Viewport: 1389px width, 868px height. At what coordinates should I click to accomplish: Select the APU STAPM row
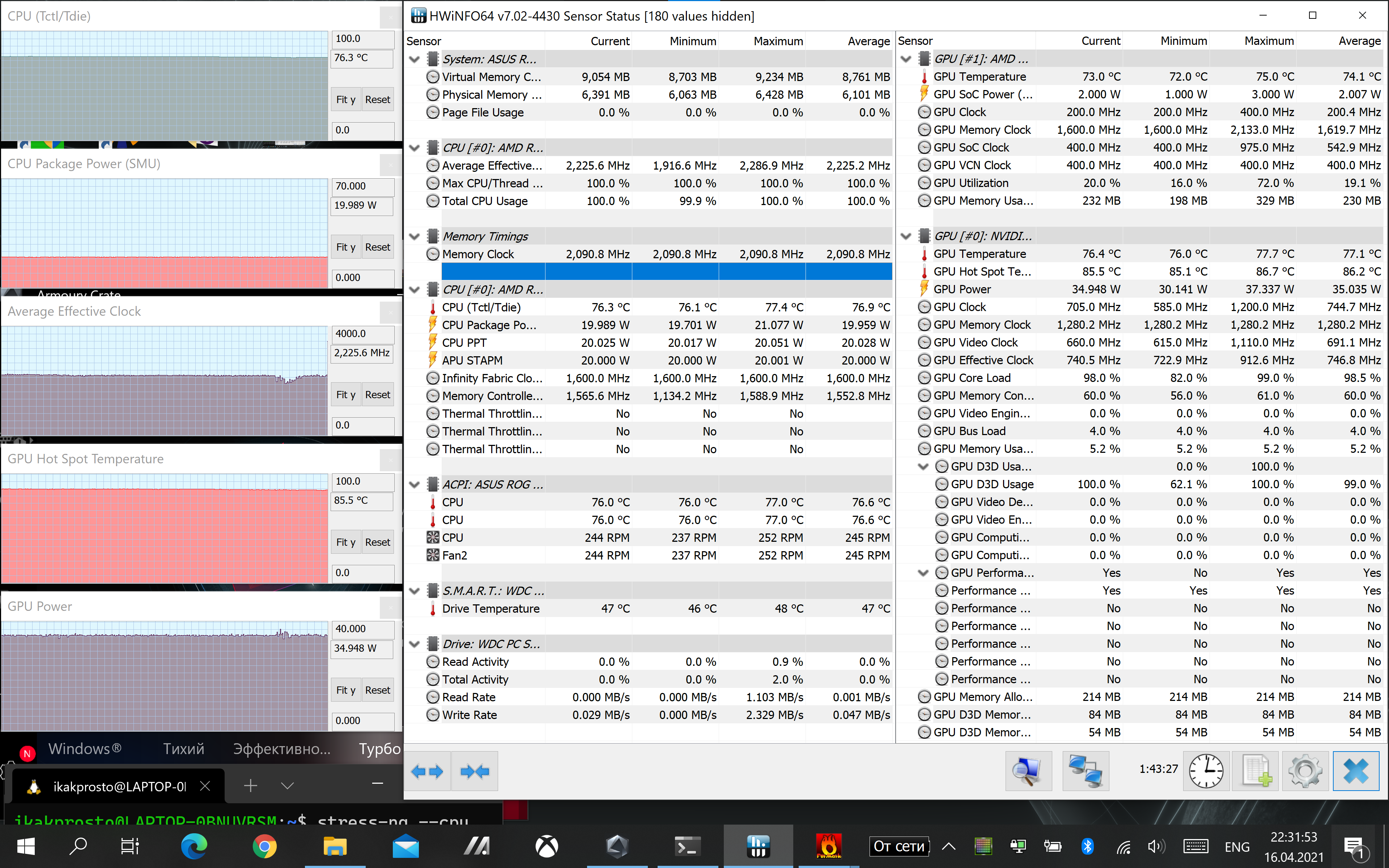[649, 361]
